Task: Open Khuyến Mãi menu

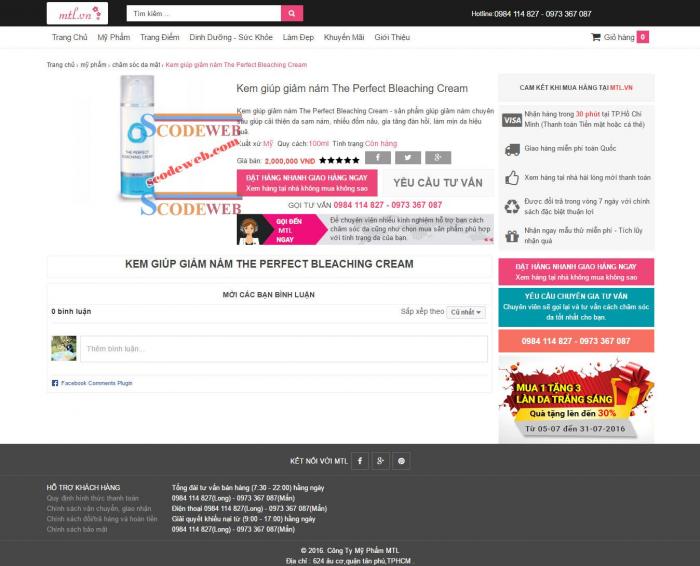Action: coord(344,37)
